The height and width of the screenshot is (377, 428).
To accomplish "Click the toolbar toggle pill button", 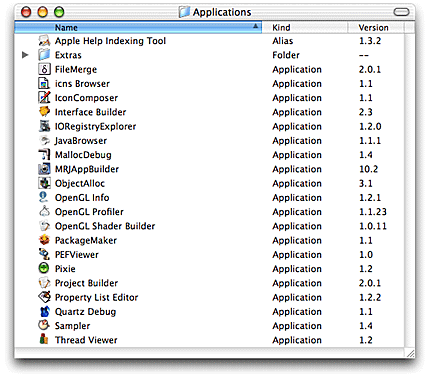I will pyautogui.click(x=401, y=12).
